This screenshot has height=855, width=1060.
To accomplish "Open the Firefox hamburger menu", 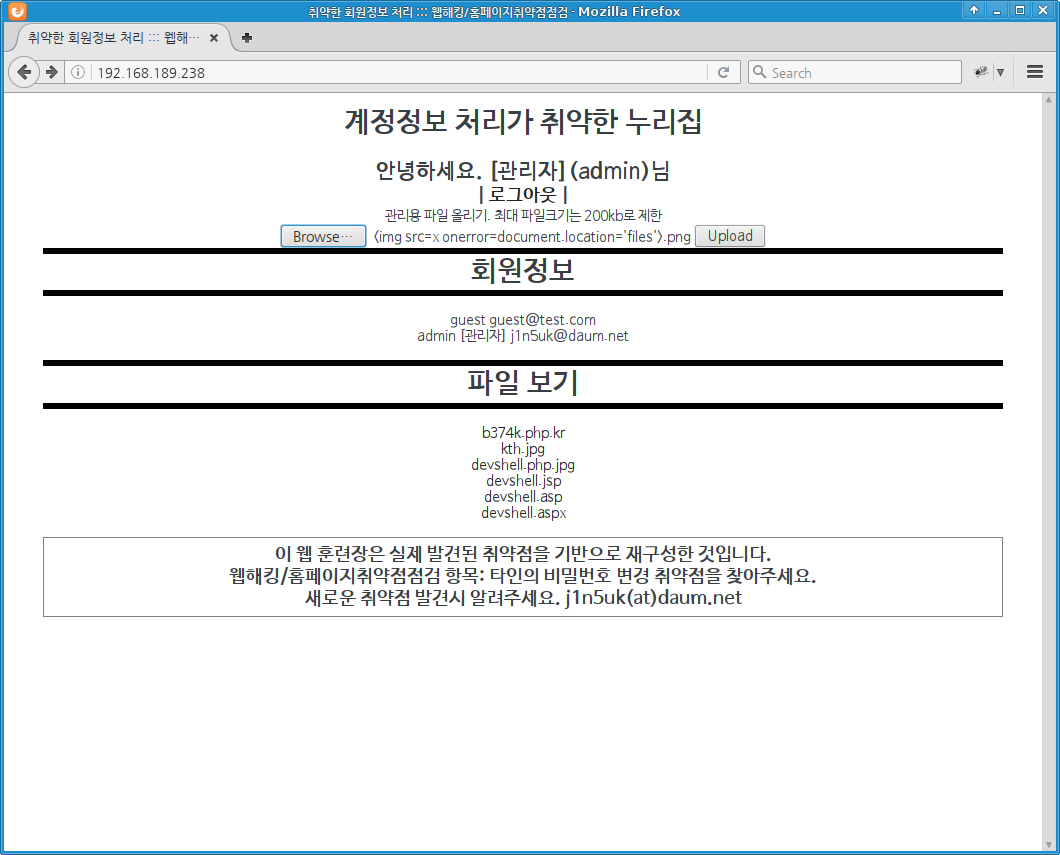I will coord(1034,72).
